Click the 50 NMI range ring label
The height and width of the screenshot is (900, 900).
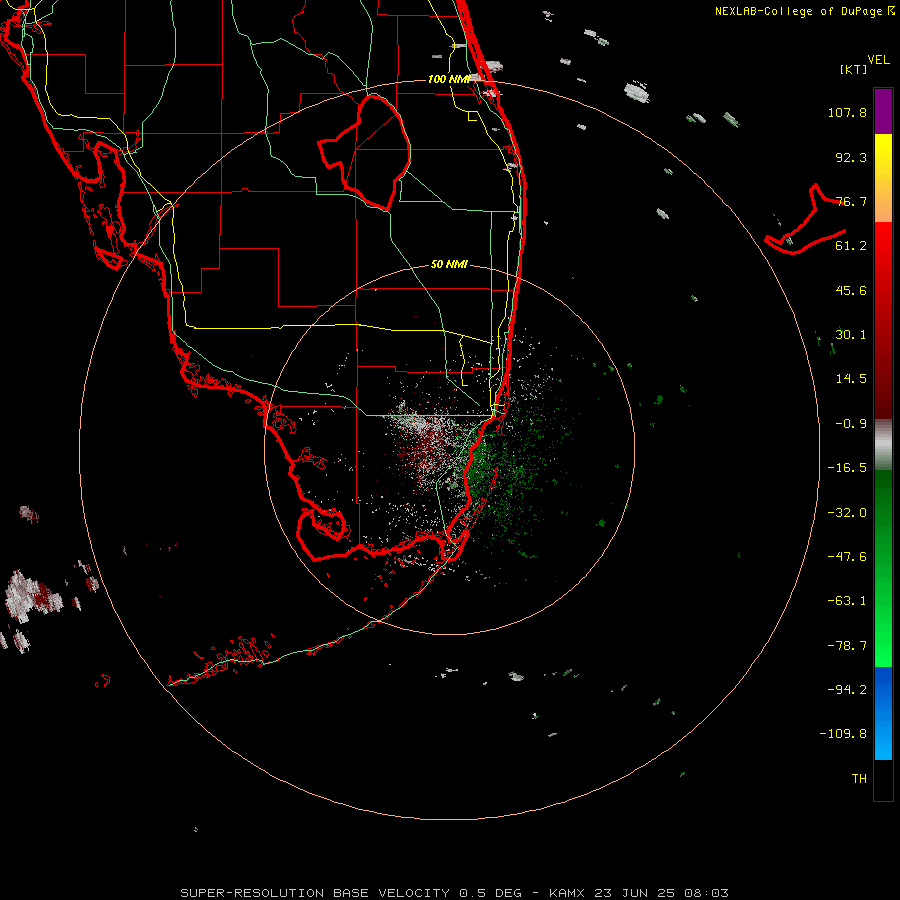click(x=449, y=265)
